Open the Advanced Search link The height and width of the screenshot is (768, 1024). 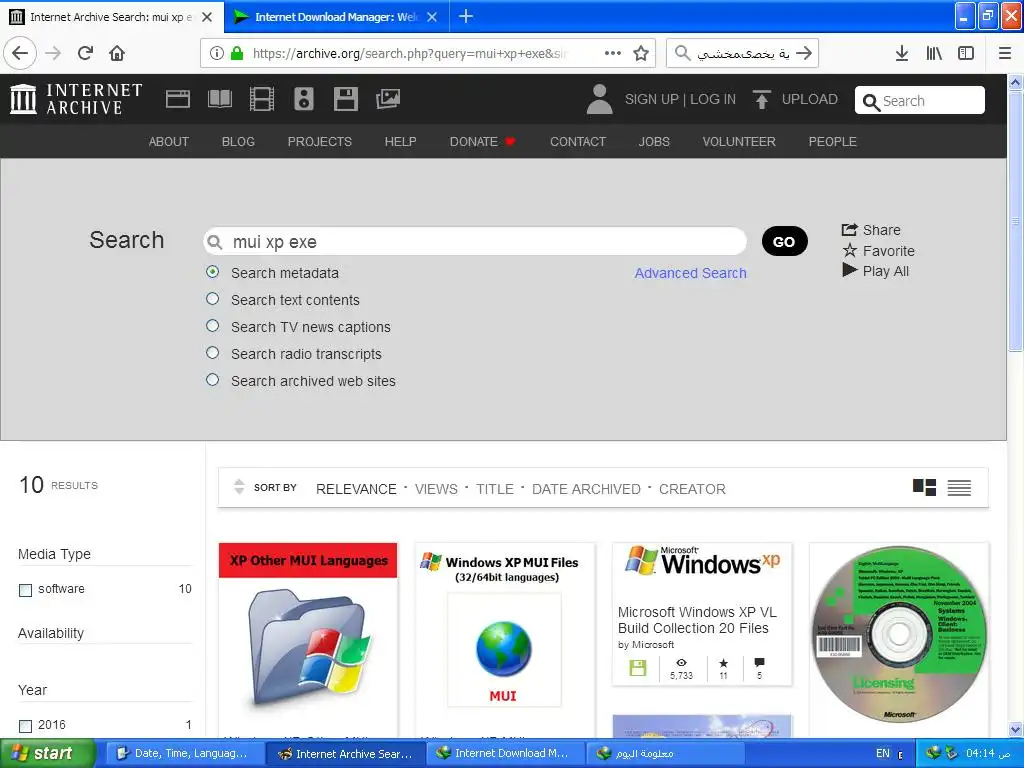click(690, 273)
